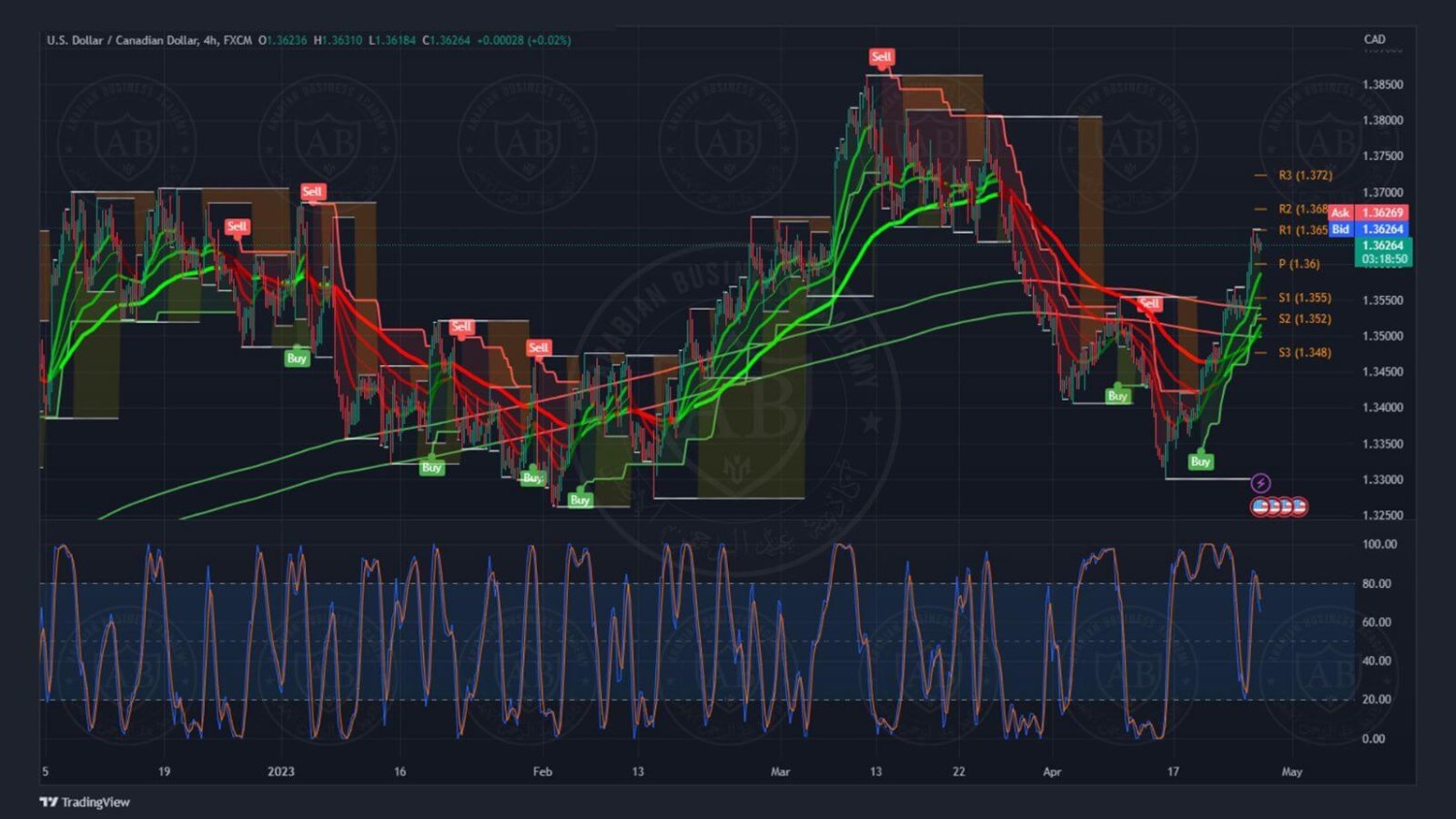
Task: Click the '22' time axis label
Action: (959, 772)
